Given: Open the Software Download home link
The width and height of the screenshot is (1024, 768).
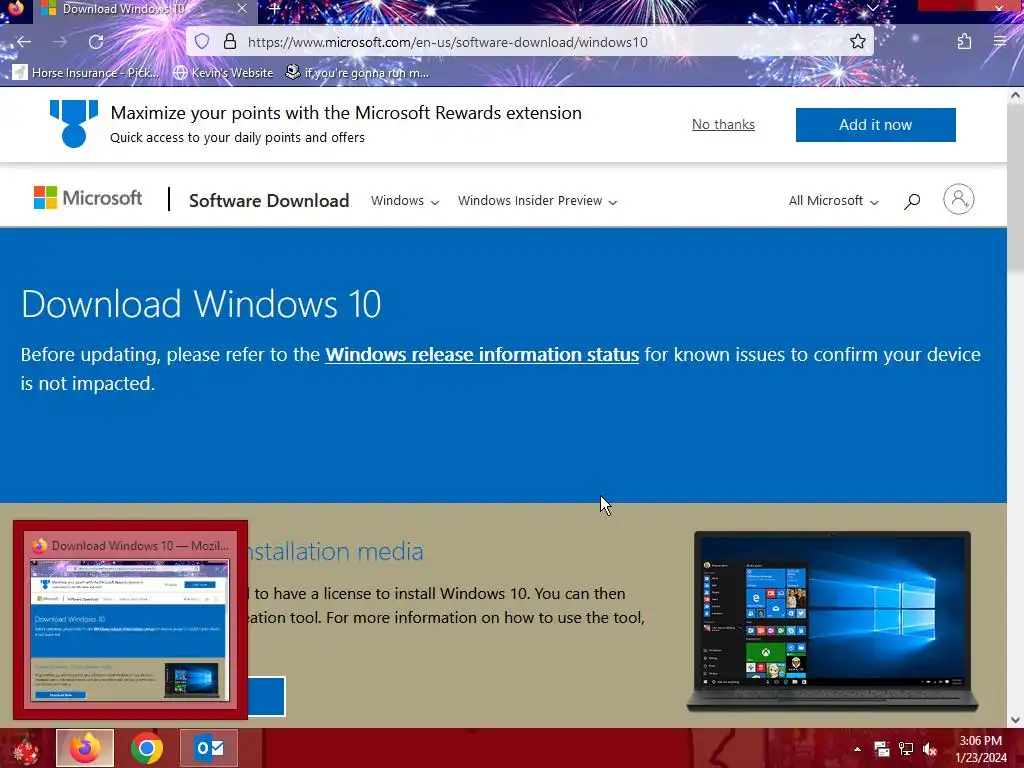Looking at the screenshot, I should coord(268,200).
